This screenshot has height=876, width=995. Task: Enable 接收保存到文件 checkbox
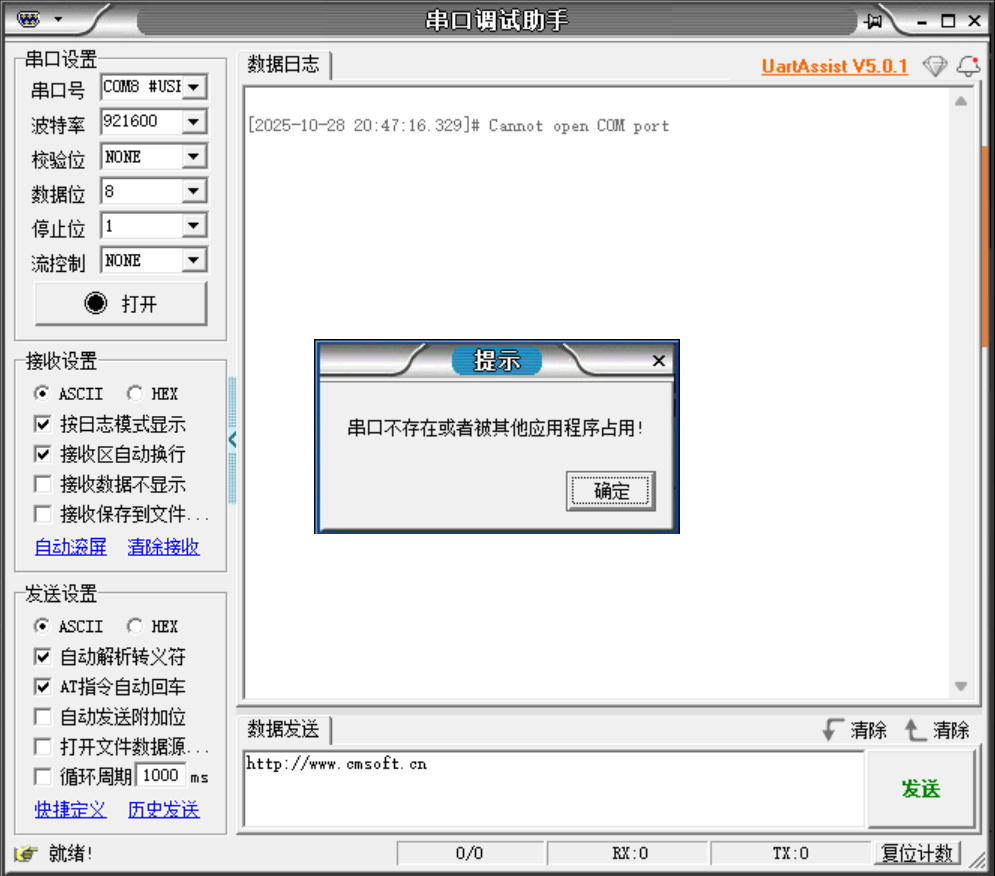(43, 514)
